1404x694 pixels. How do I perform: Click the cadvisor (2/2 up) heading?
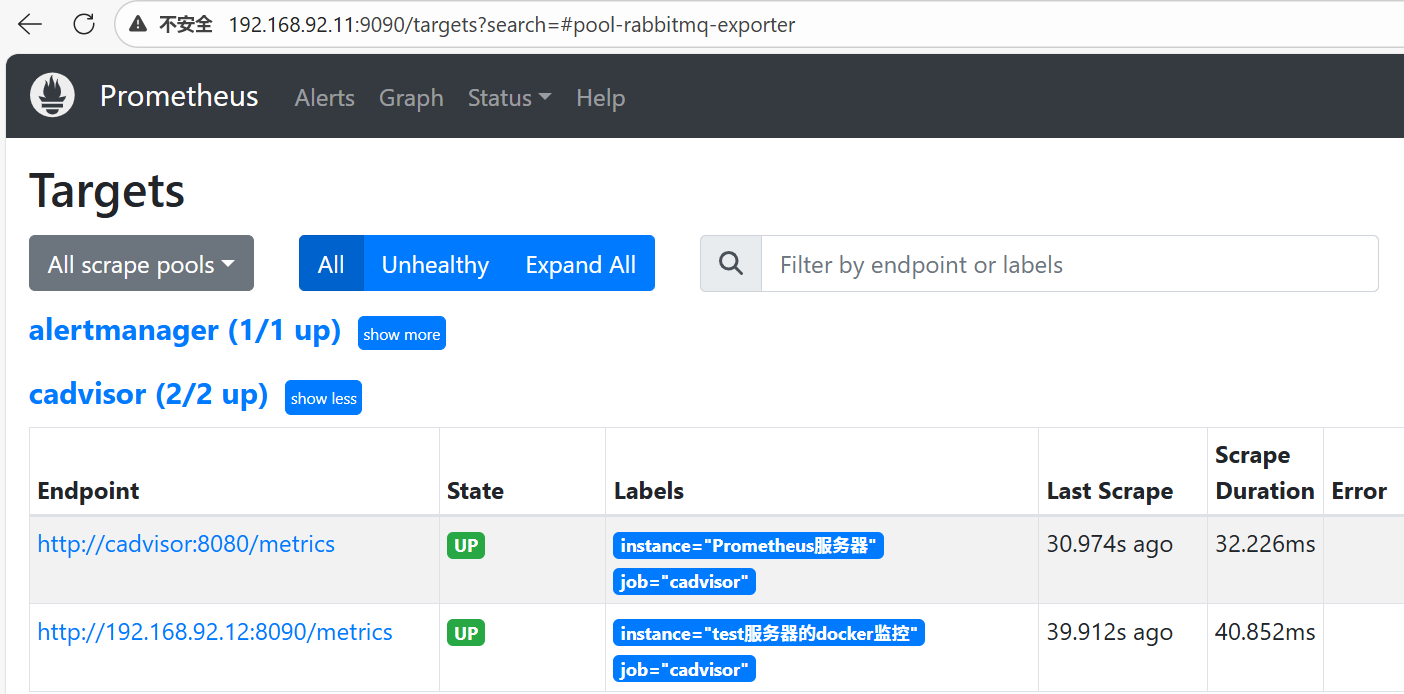pos(148,395)
